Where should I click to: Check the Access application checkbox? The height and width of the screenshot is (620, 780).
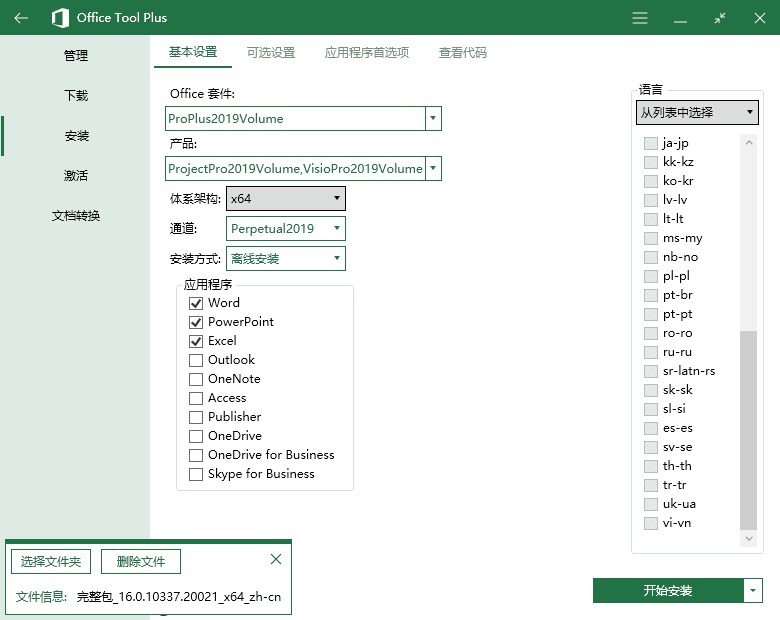point(196,398)
